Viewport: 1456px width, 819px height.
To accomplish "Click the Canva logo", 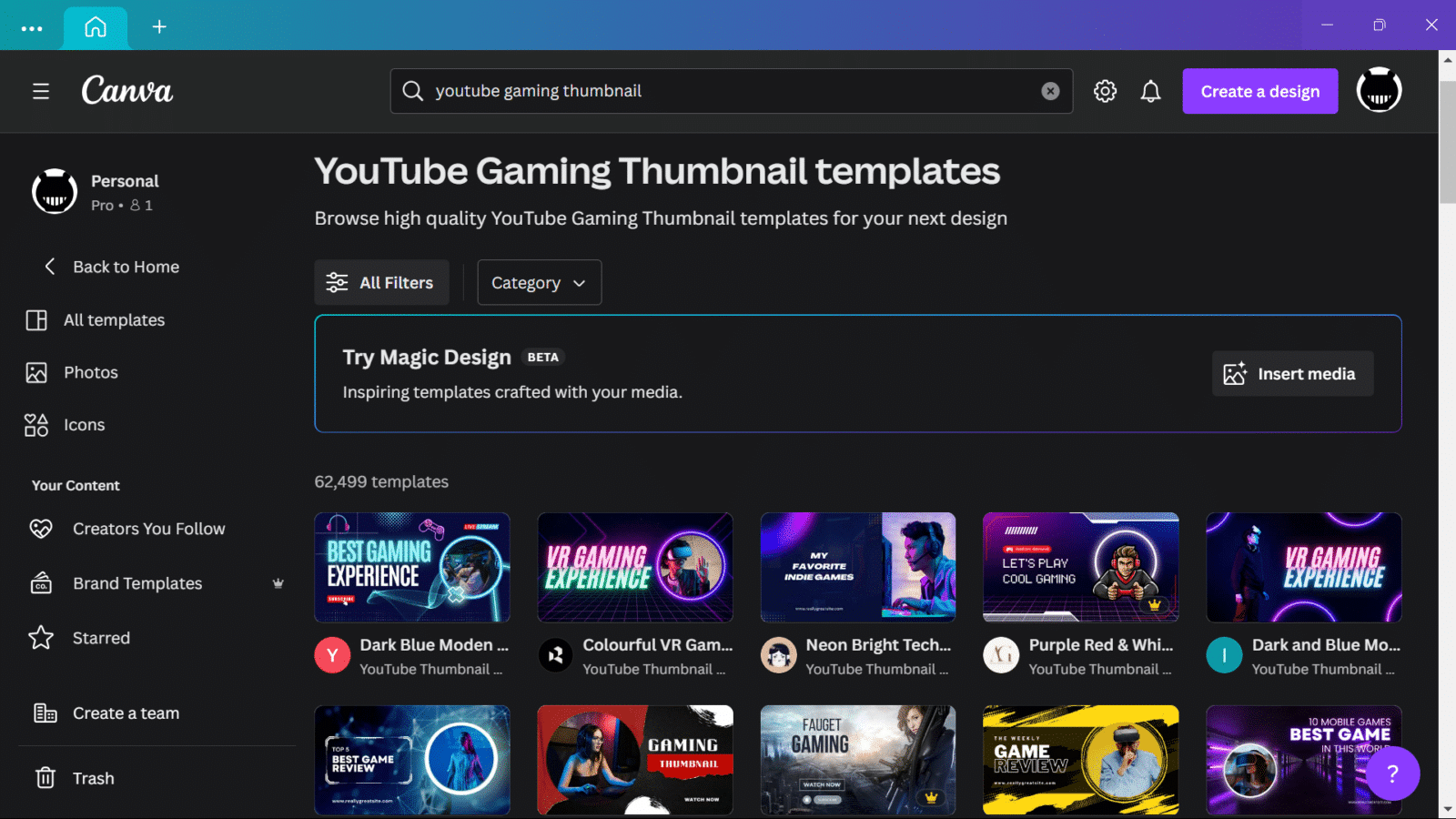I will click(127, 90).
